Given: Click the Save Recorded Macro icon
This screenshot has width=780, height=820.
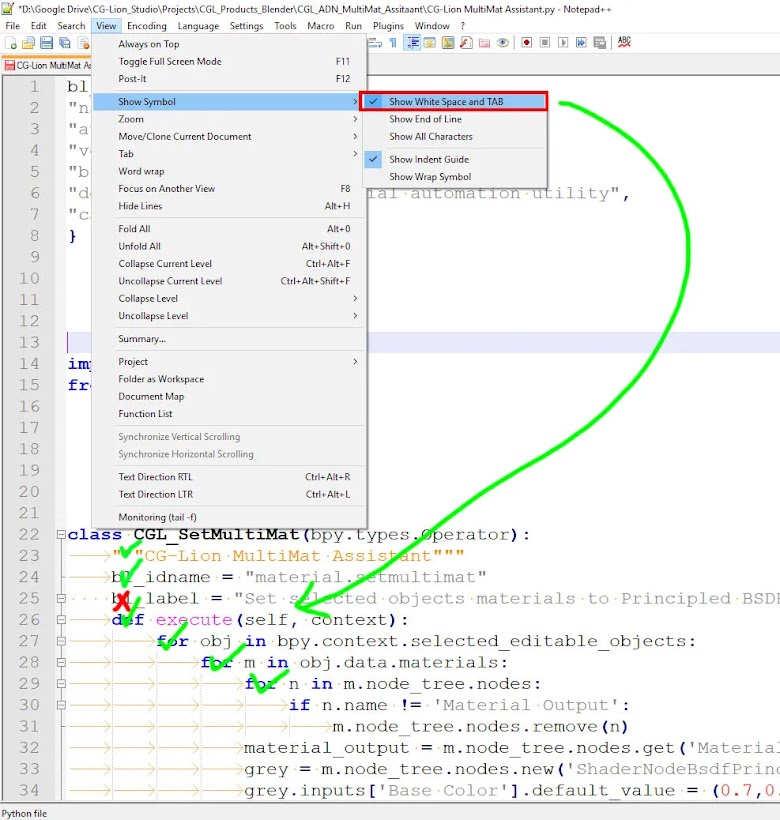Looking at the screenshot, I should pyautogui.click(x=600, y=43).
